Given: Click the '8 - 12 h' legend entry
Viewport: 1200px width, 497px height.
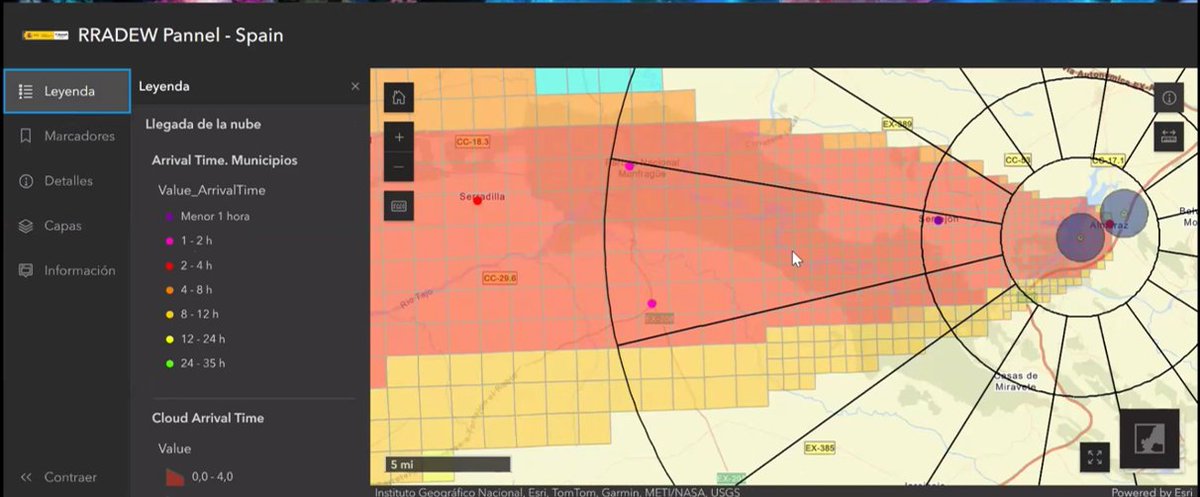Looking at the screenshot, I should 192,314.
